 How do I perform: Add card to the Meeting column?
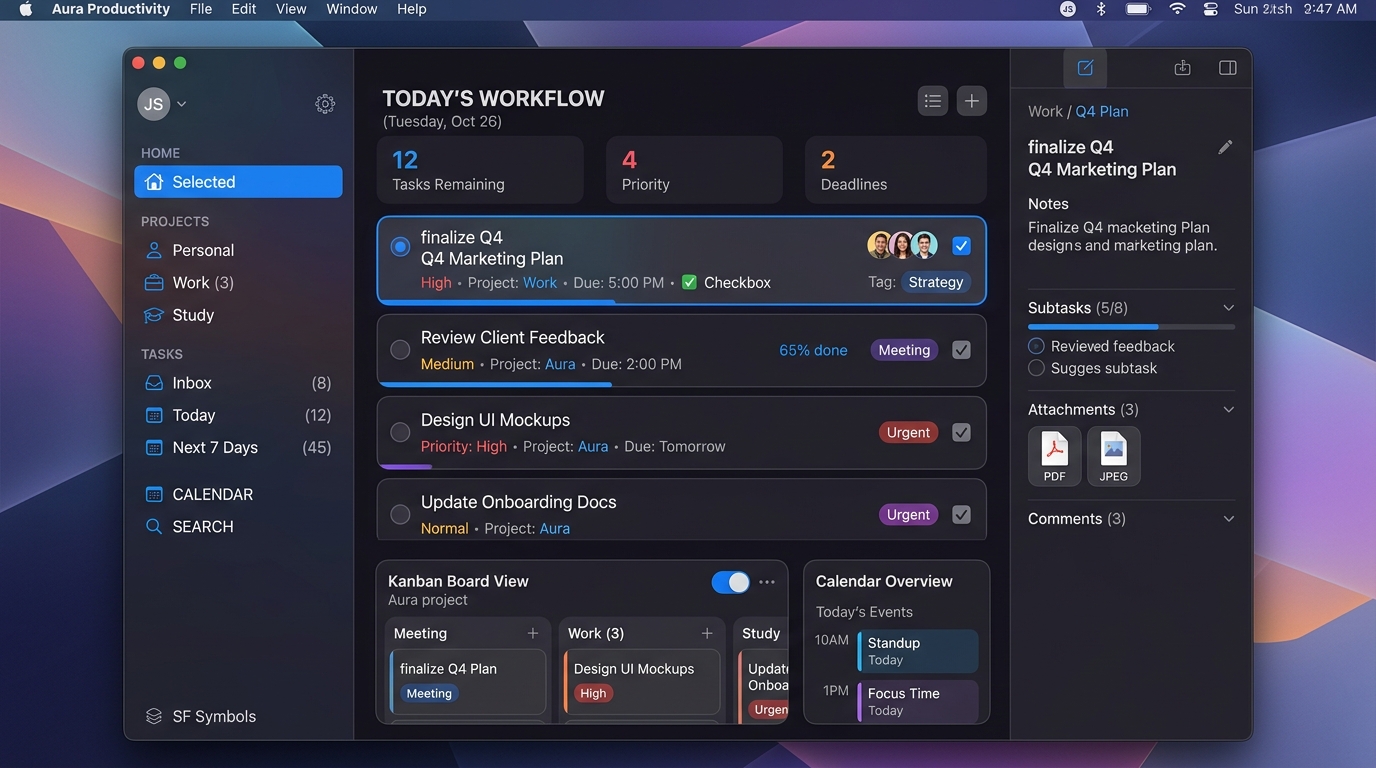point(533,633)
